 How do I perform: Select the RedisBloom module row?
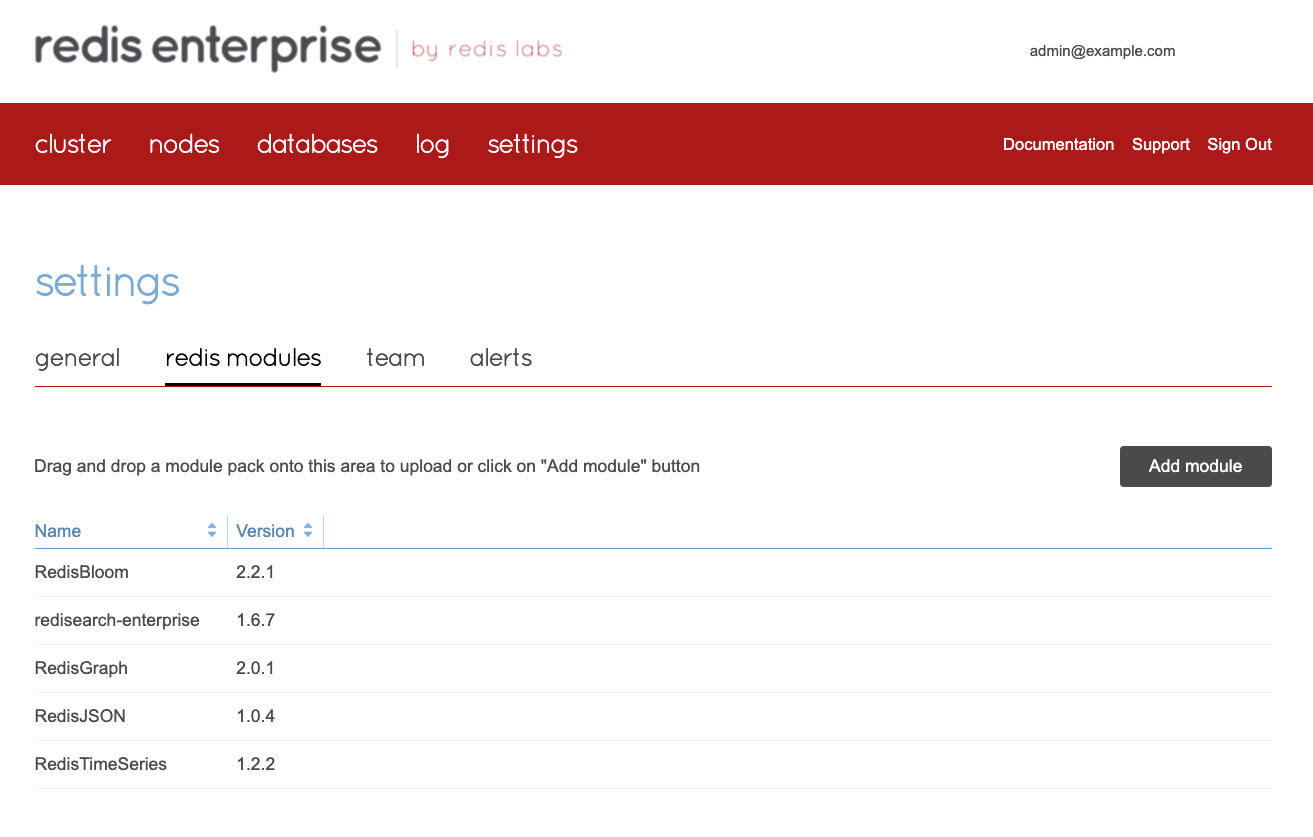[x=82, y=572]
